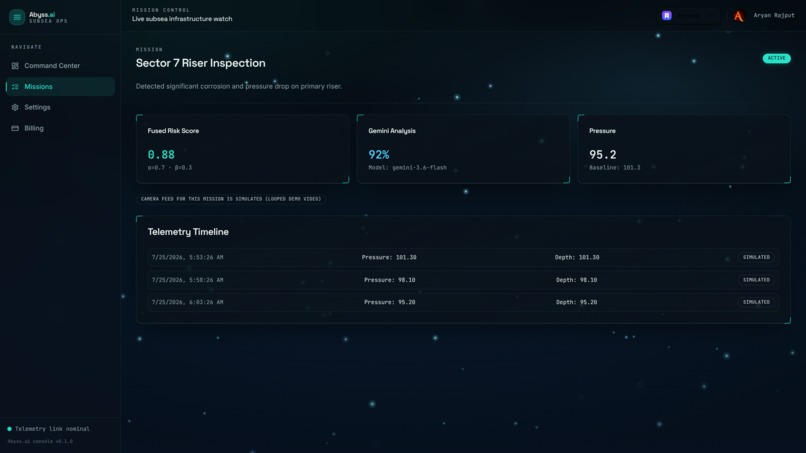This screenshot has height=453, width=806.
Task: Click the Depth: 98.10 reading
Action: (x=576, y=280)
